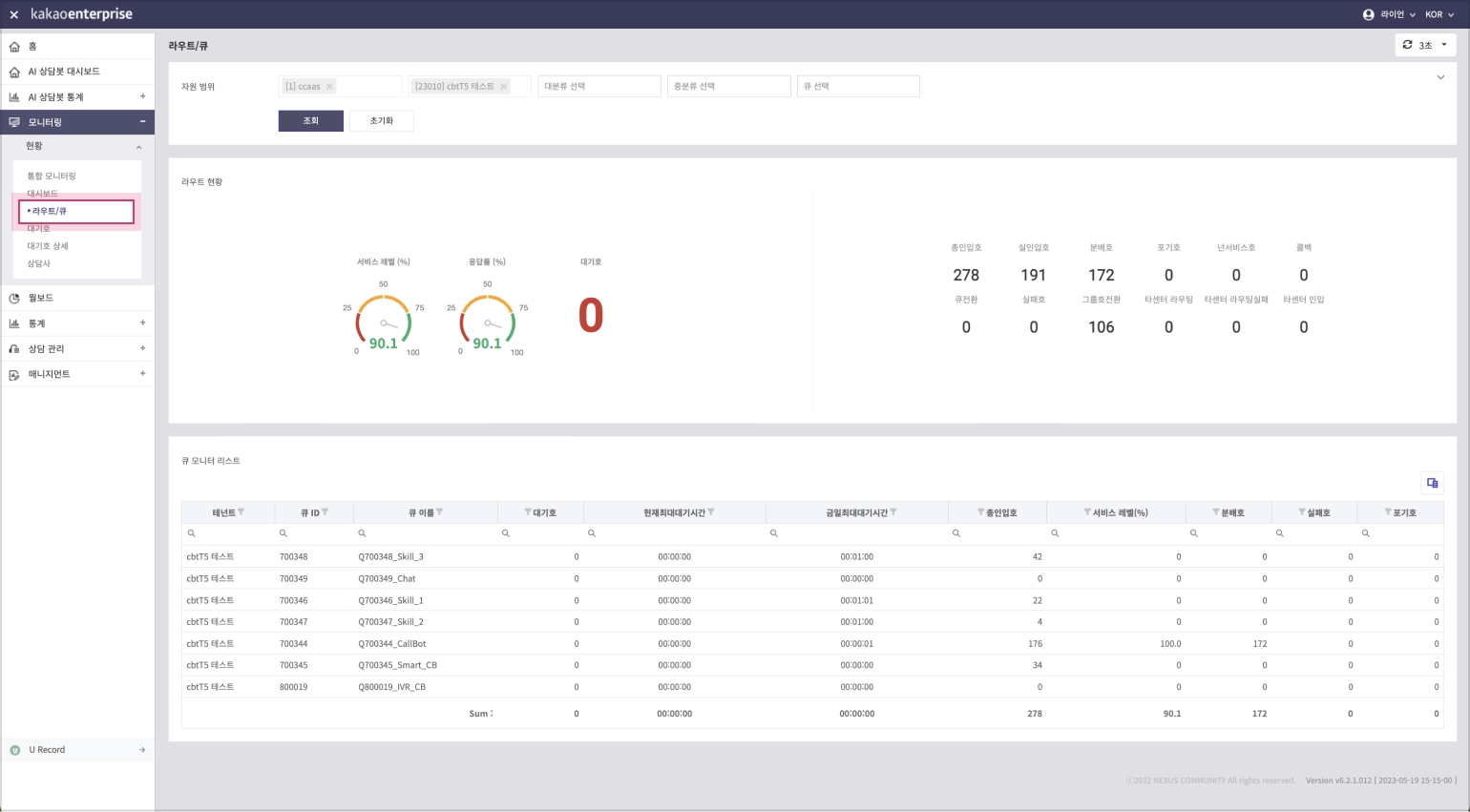The image size is (1470, 812).
Task: Go to 월보드 menu item
Action: (41, 298)
